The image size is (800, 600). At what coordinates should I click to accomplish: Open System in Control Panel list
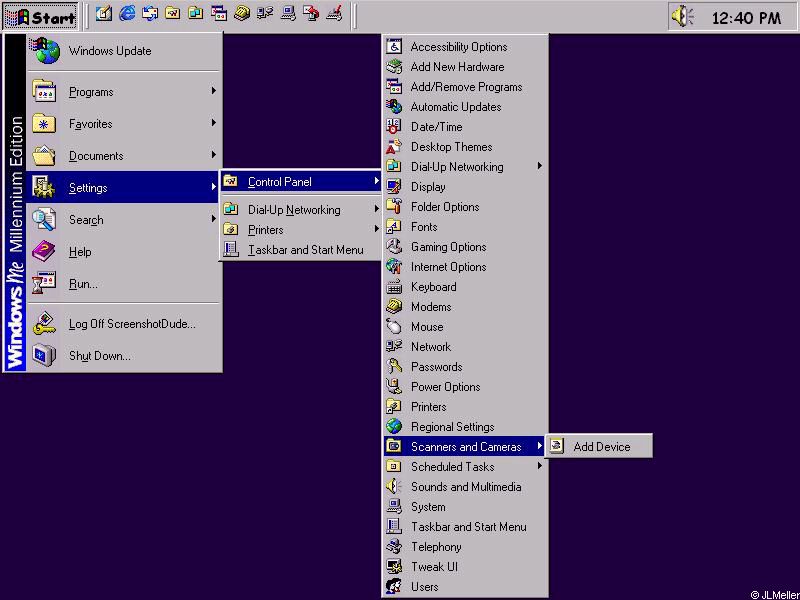pyautogui.click(x=465, y=507)
